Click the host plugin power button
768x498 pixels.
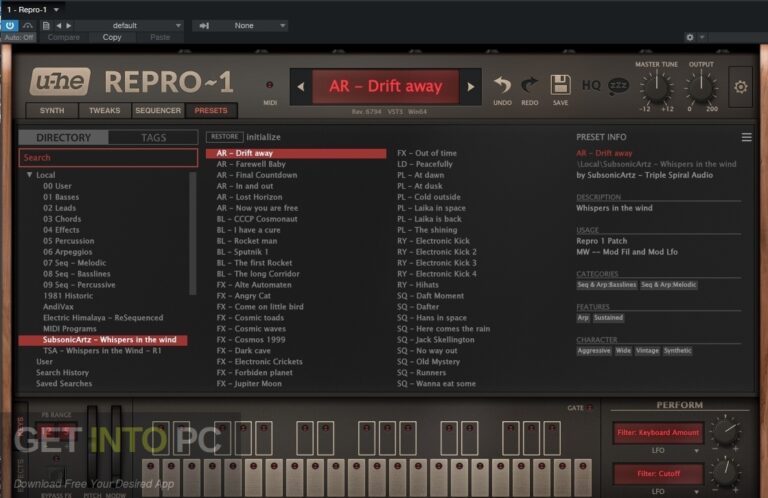[x=10, y=25]
